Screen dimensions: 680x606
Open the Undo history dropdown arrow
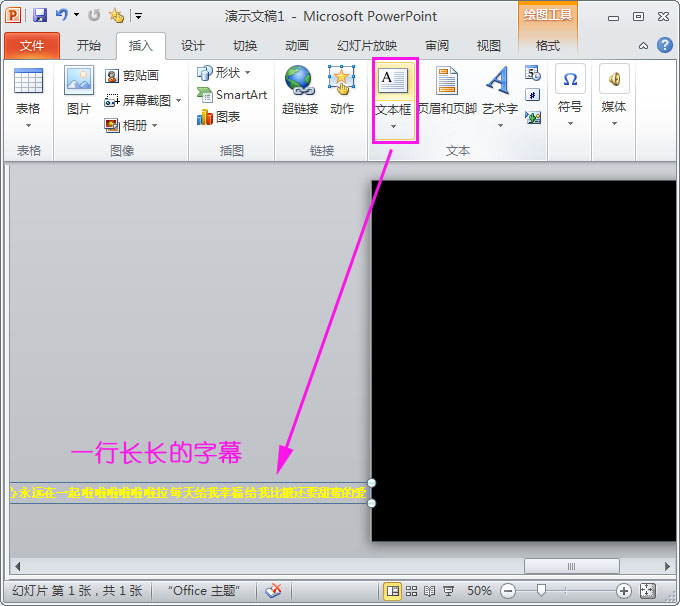click(76, 15)
